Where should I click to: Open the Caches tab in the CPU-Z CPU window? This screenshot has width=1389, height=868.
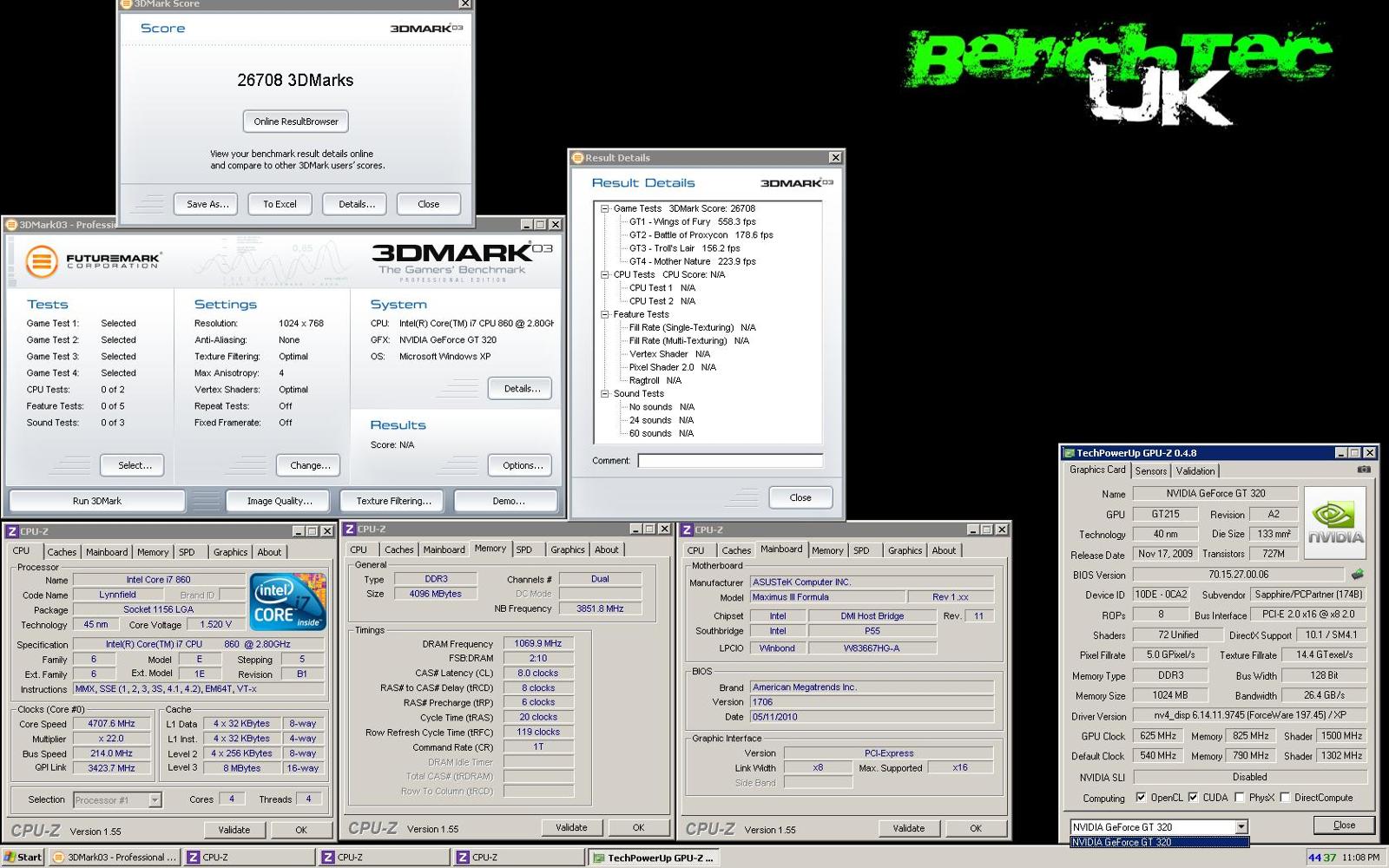tap(62, 552)
